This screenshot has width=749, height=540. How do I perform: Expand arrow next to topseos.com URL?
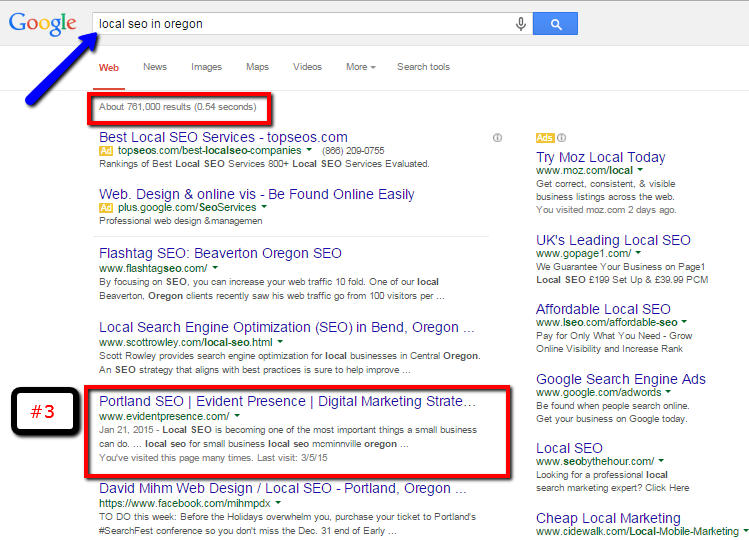point(309,150)
